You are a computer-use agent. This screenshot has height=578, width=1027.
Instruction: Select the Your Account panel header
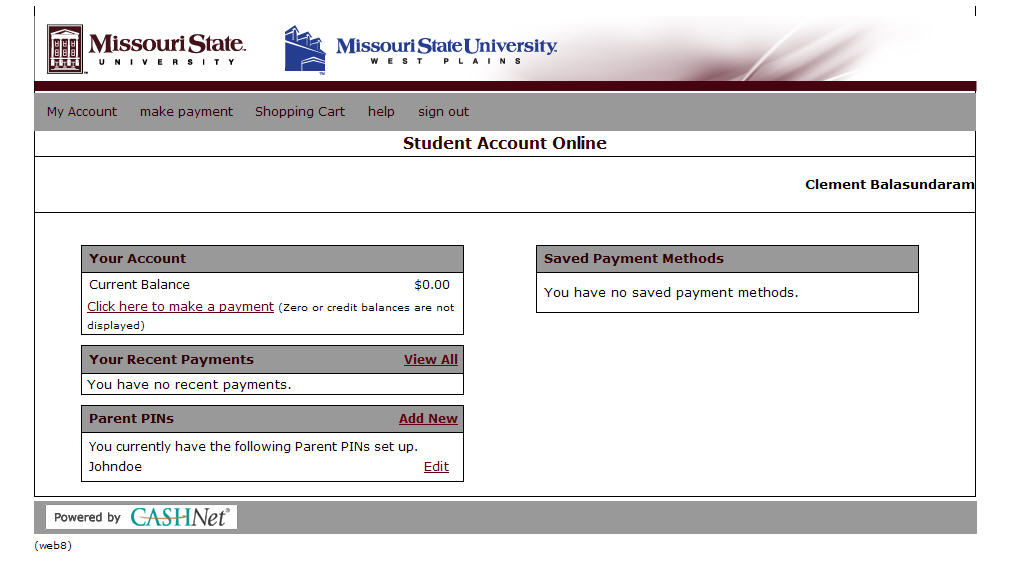[137, 259]
